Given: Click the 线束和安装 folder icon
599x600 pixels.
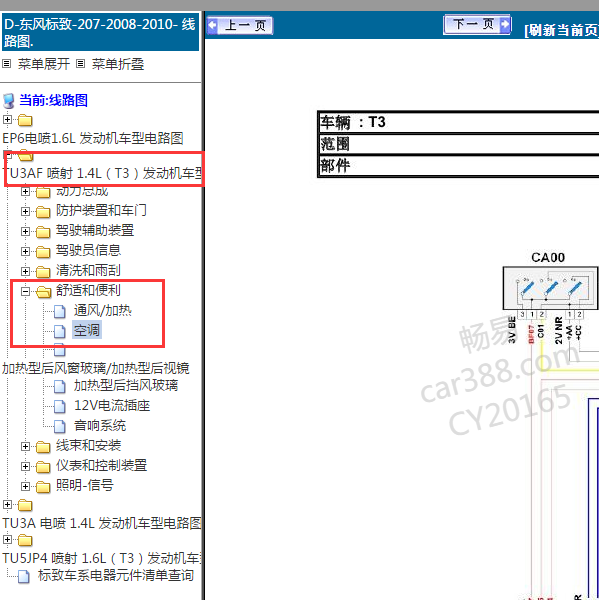Looking at the screenshot, I should pos(43,447).
